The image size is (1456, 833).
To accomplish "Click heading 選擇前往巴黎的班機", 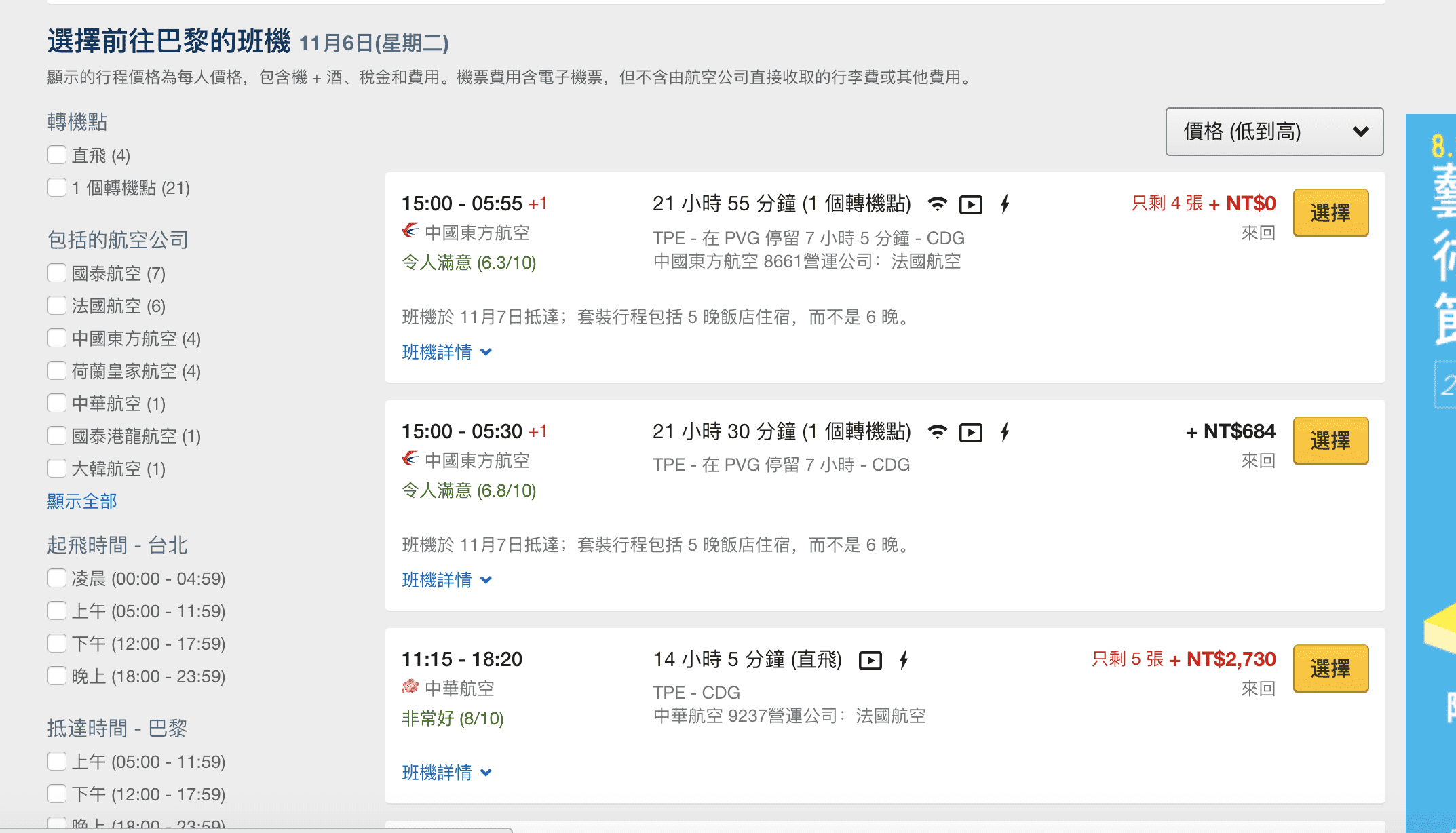I will tap(169, 41).
